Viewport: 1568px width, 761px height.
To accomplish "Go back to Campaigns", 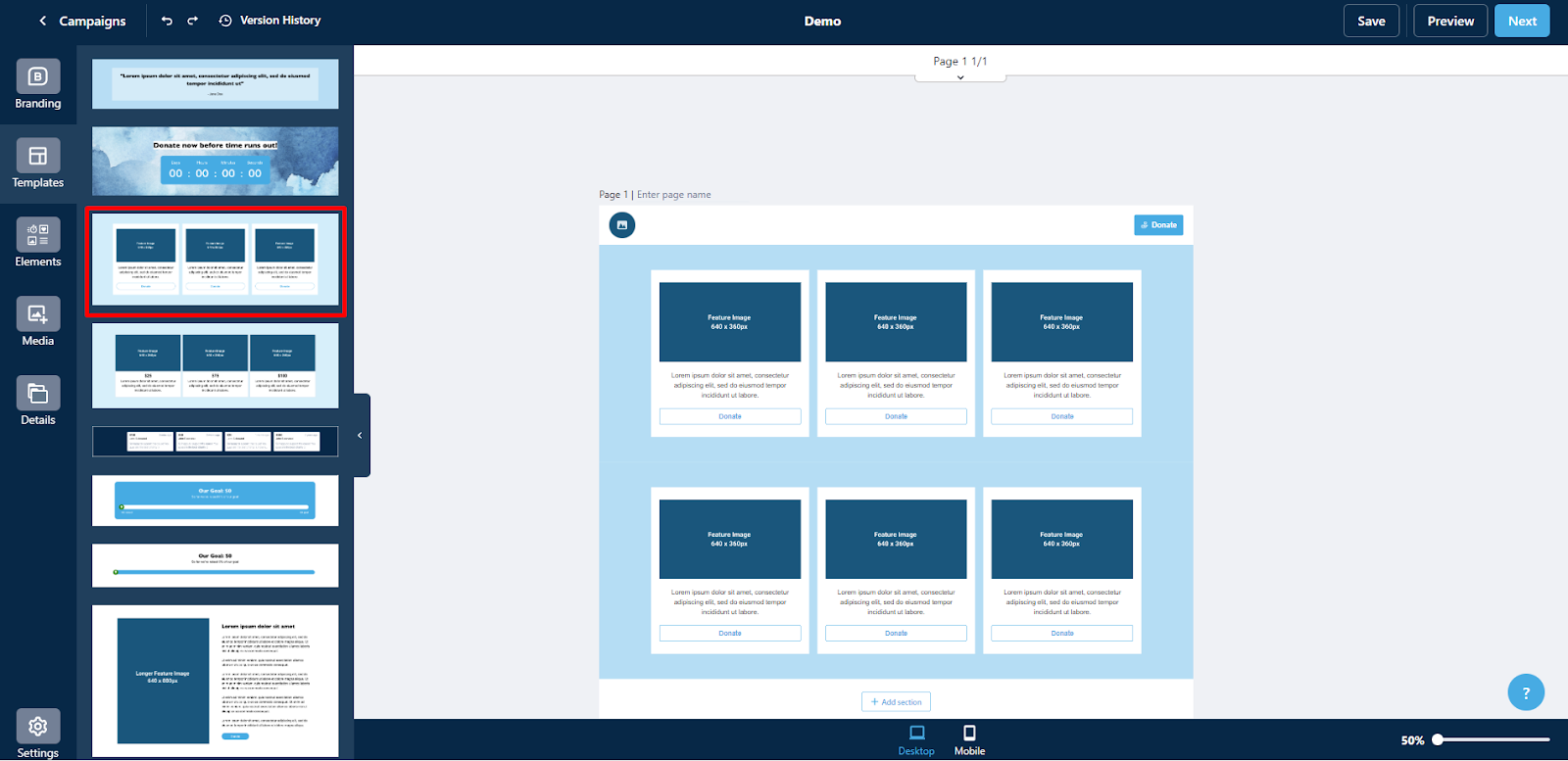I will pyautogui.click(x=82, y=21).
